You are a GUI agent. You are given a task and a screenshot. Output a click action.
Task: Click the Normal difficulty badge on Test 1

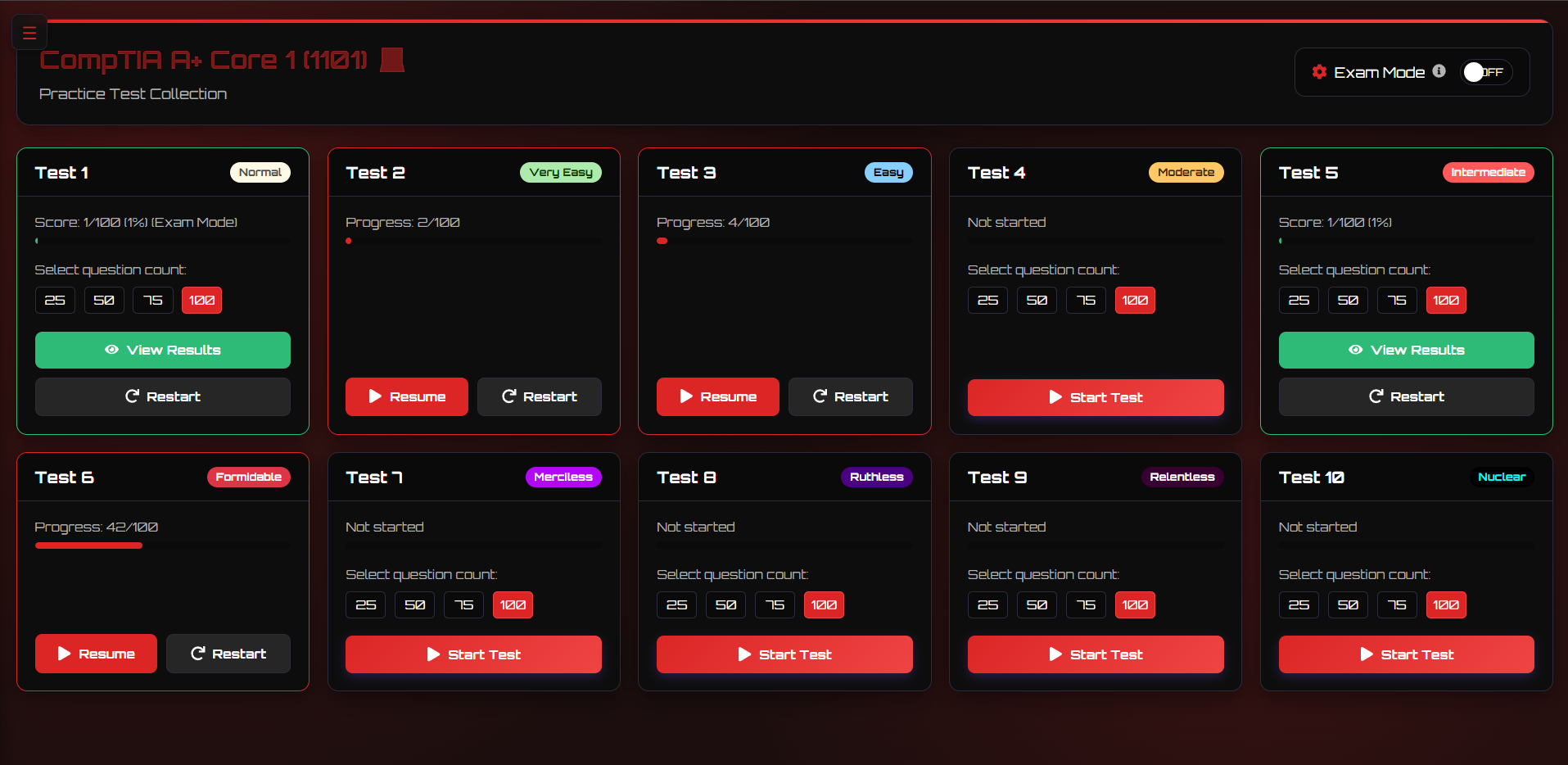[260, 172]
